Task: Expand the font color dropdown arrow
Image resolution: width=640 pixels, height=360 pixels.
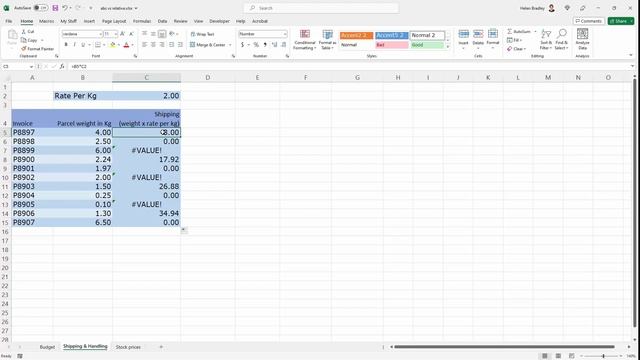Action: point(132,45)
